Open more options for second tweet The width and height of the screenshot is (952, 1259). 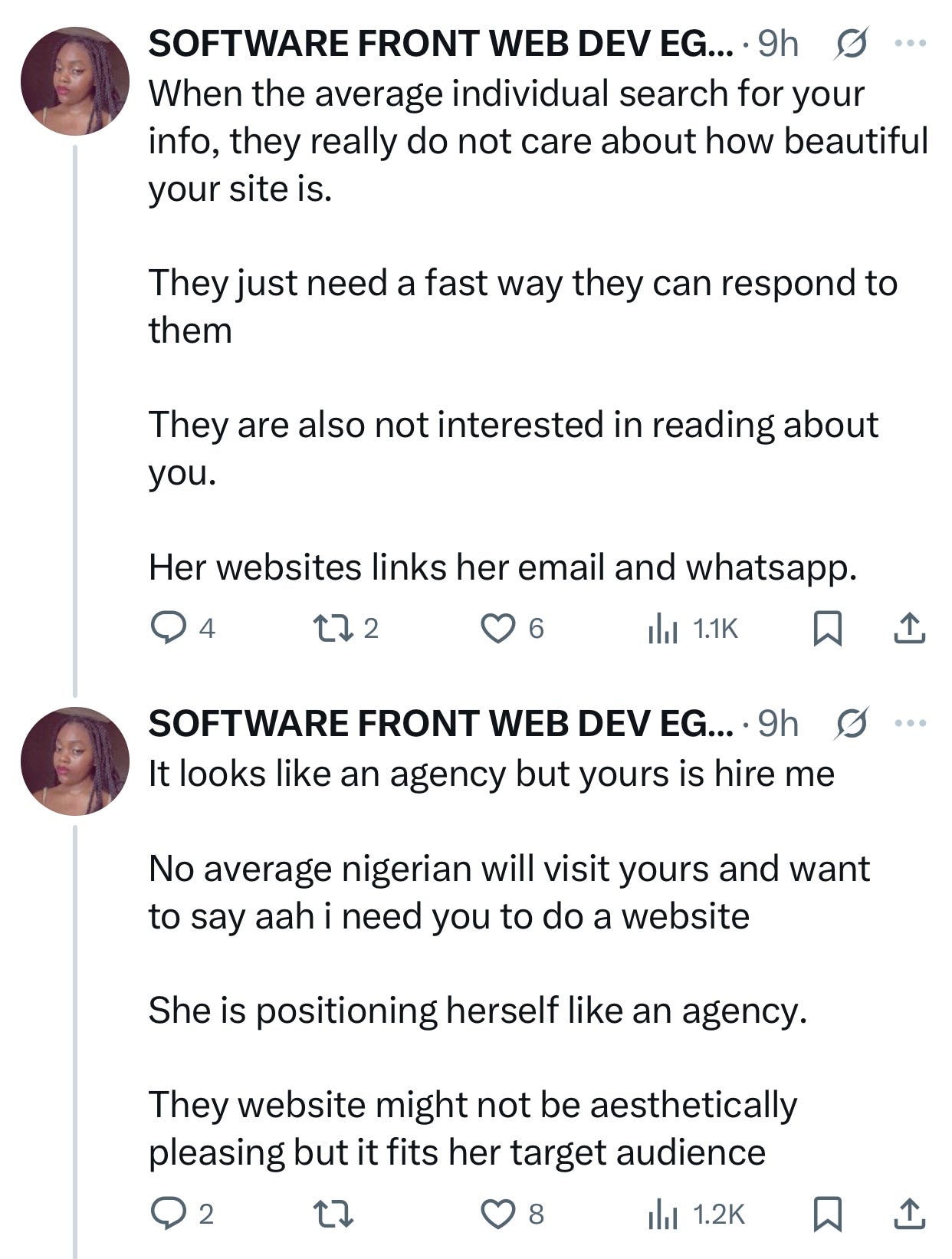pyautogui.click(x=911, y=722)
